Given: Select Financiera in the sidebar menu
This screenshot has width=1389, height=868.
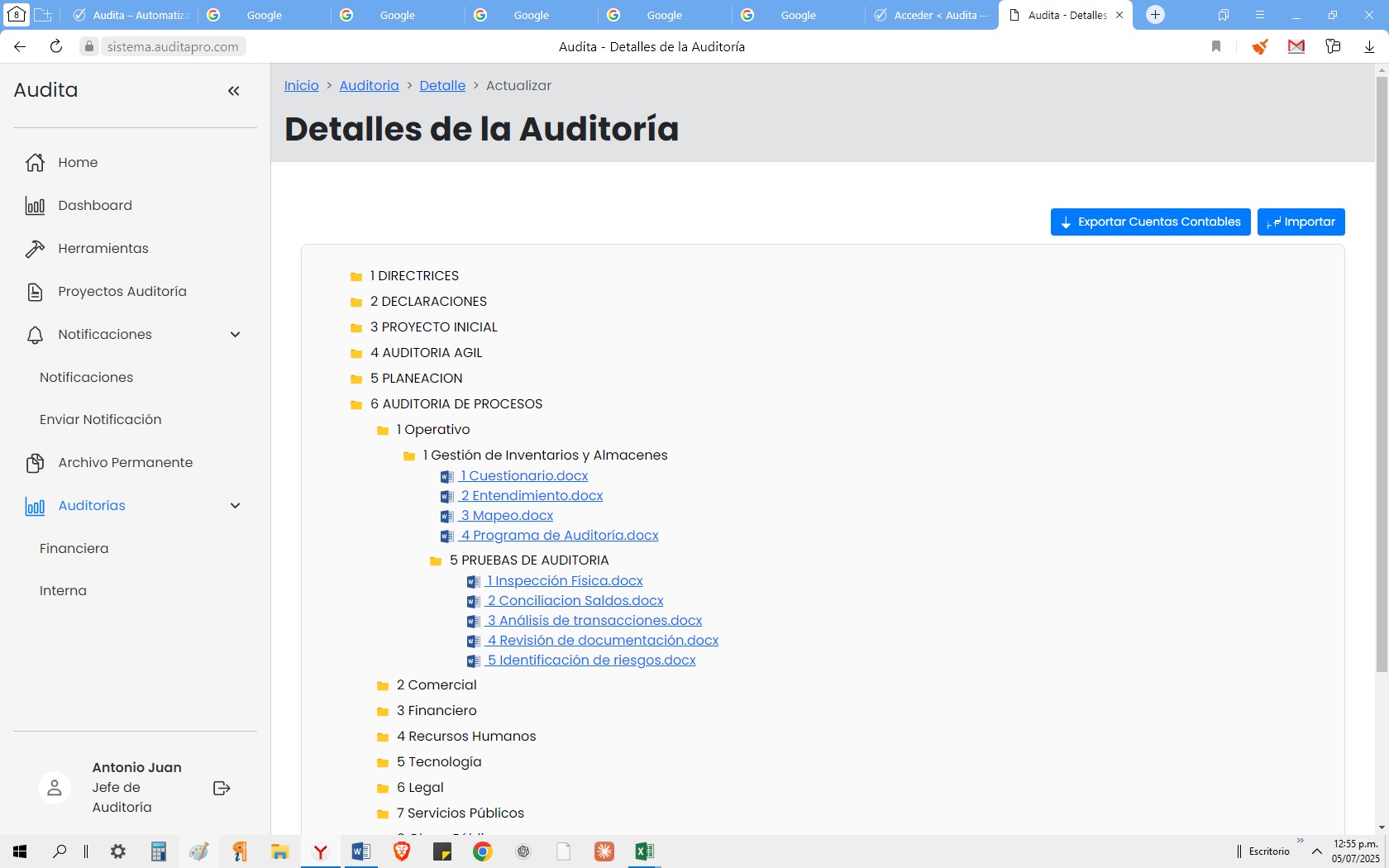Looking at the screenshot, I should [x=74, y=548].
